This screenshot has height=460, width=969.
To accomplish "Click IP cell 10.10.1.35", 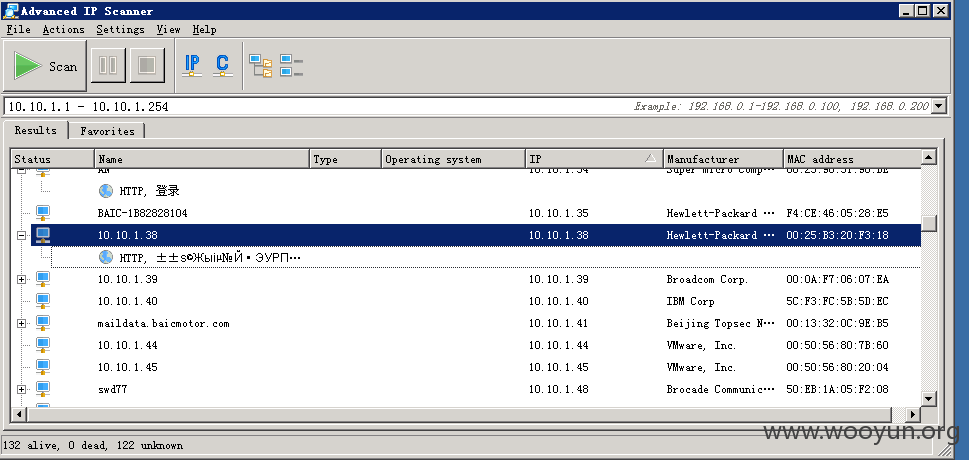I will 559,213.
